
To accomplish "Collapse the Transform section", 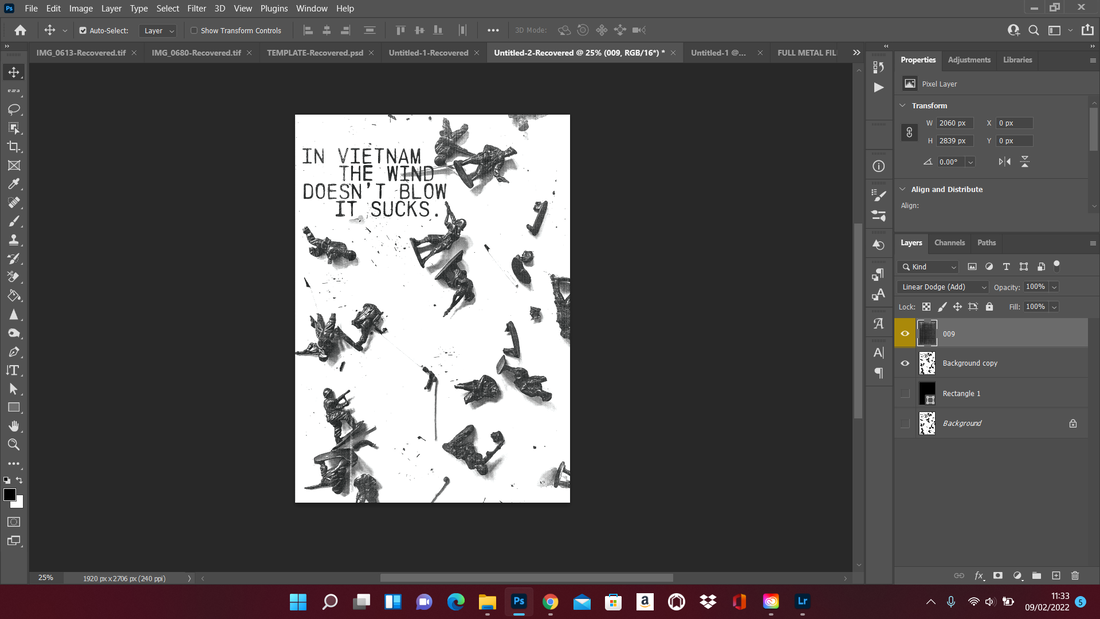I will point(903,105).
